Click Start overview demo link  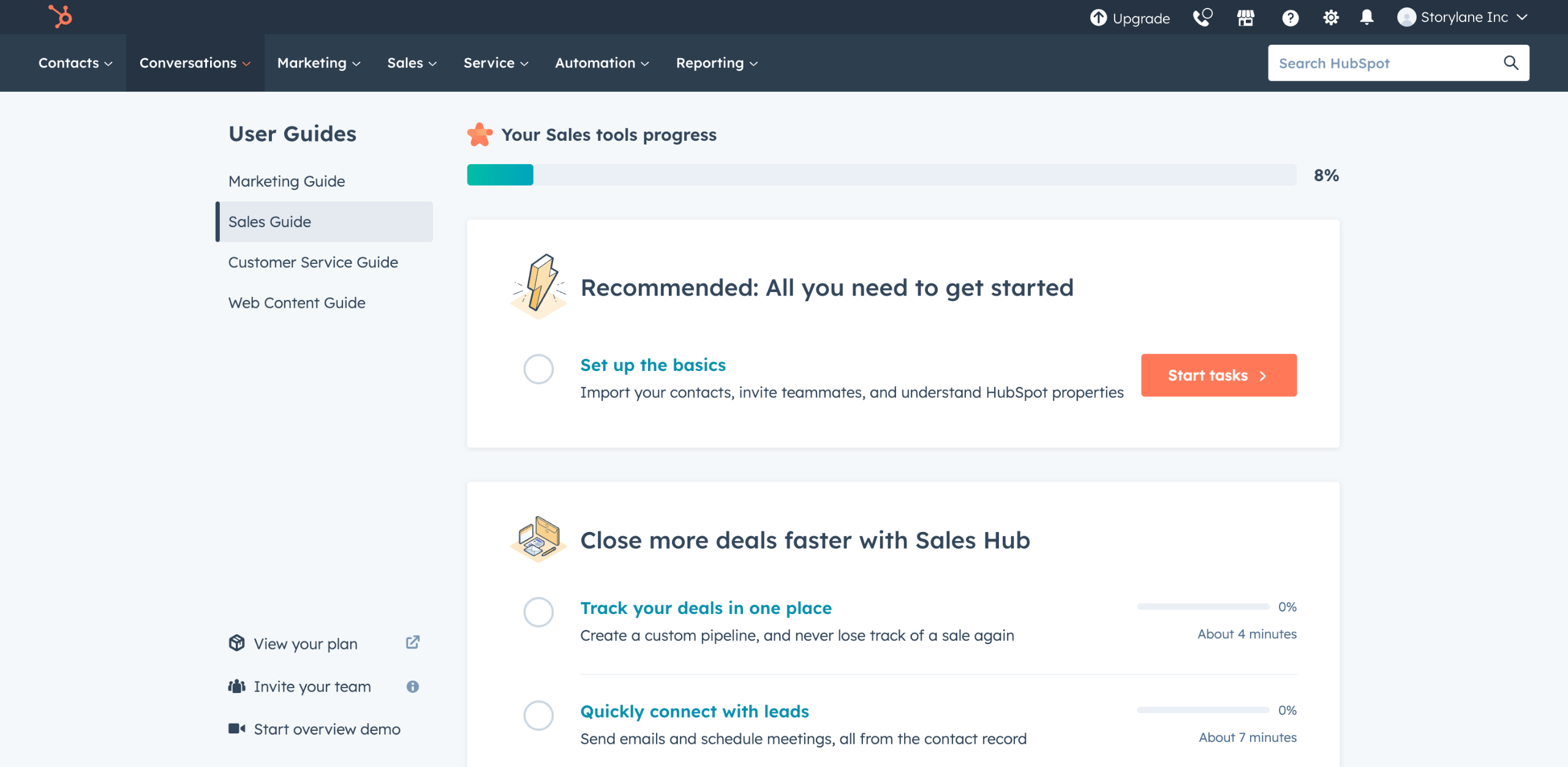click(x=327, y=728)
